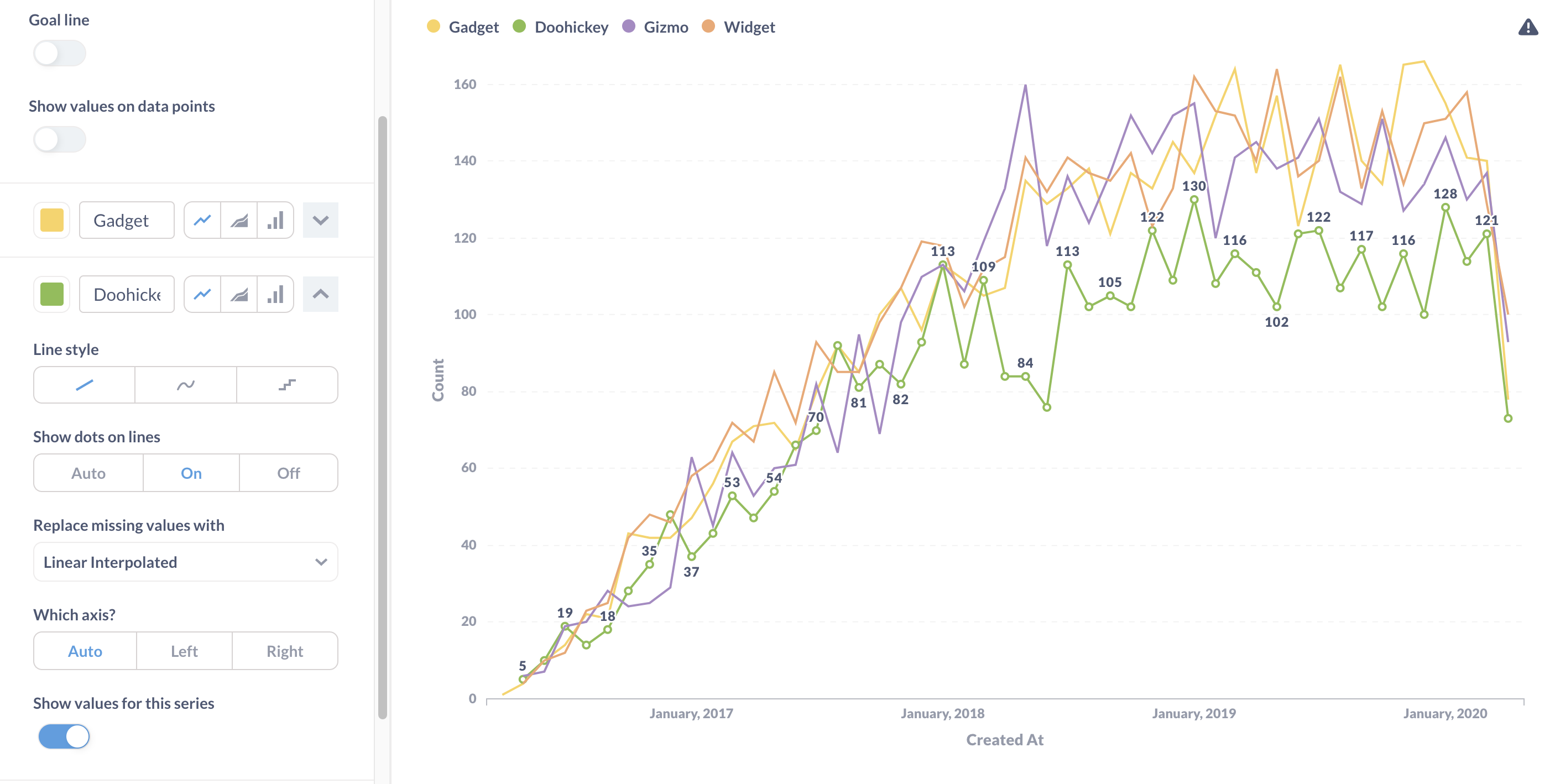Click the area chart icon for Gadget
The height and width of the screenshot is (784, 1555).
point(240,220)
